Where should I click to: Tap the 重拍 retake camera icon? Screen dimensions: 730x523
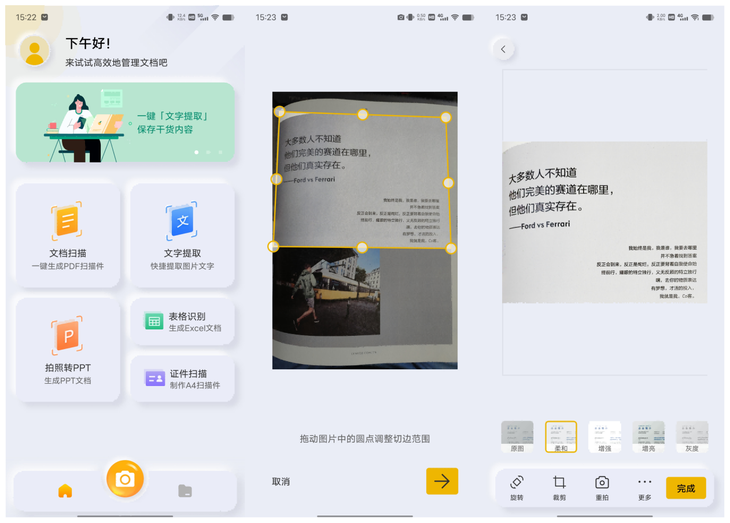point(602,488)
